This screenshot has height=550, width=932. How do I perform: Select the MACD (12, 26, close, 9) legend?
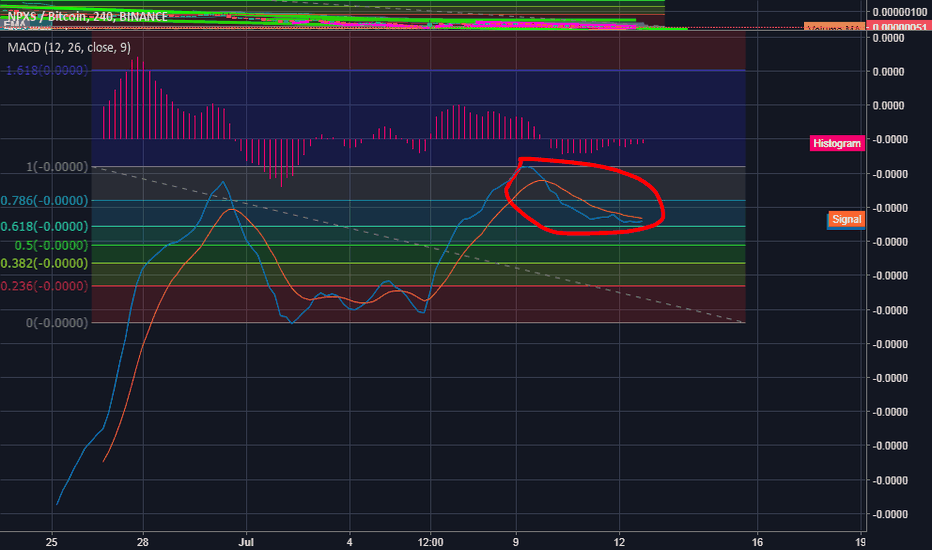pyautogui.click(x=69, y=48)
